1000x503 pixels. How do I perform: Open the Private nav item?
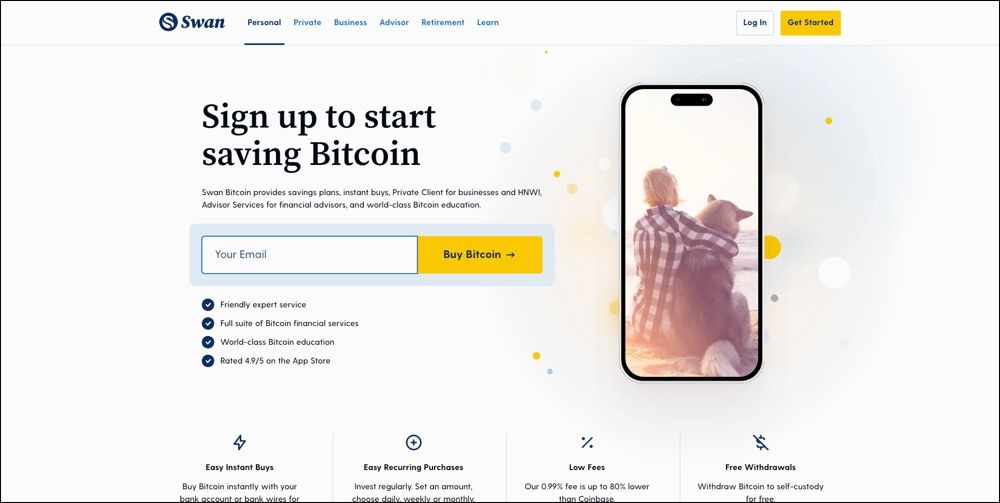click(307, 22)
